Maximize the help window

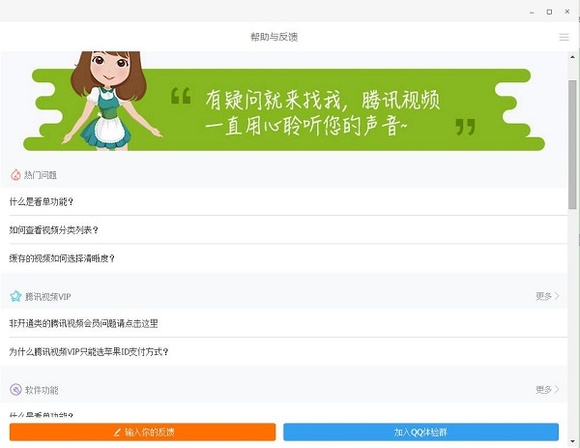(549, 12)
